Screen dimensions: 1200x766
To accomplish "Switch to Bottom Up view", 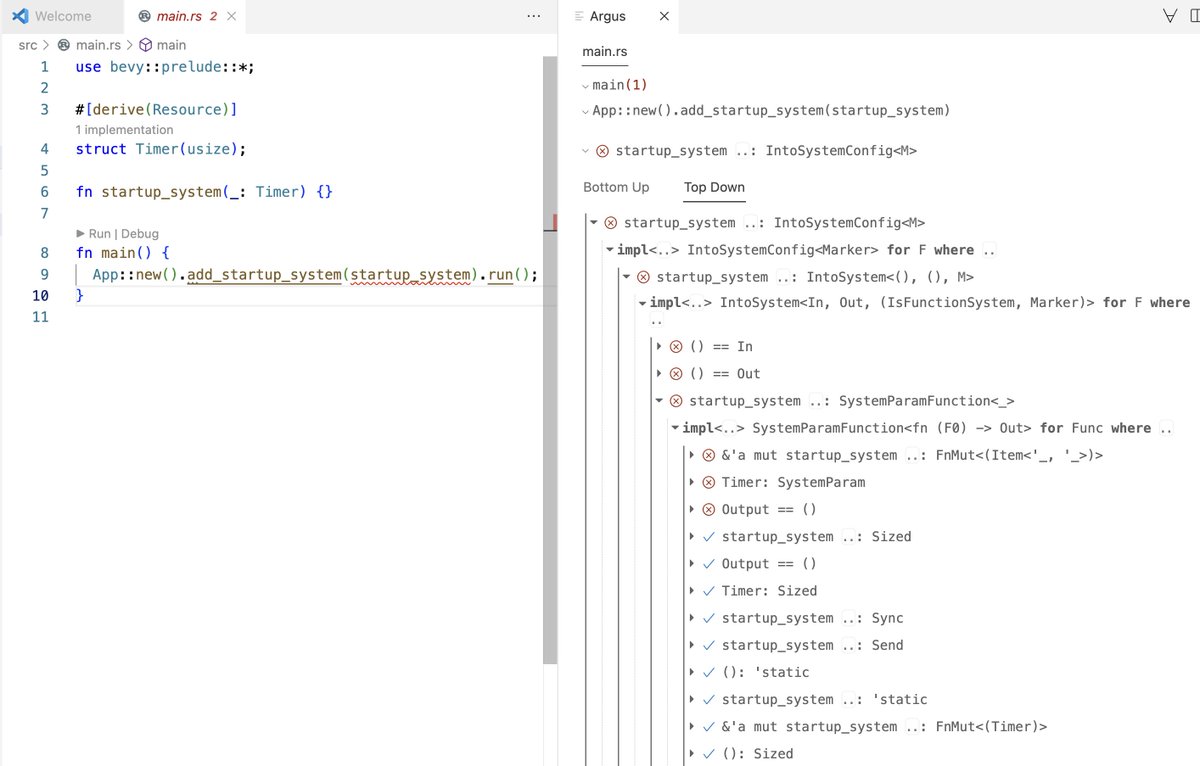I will 616,187.
